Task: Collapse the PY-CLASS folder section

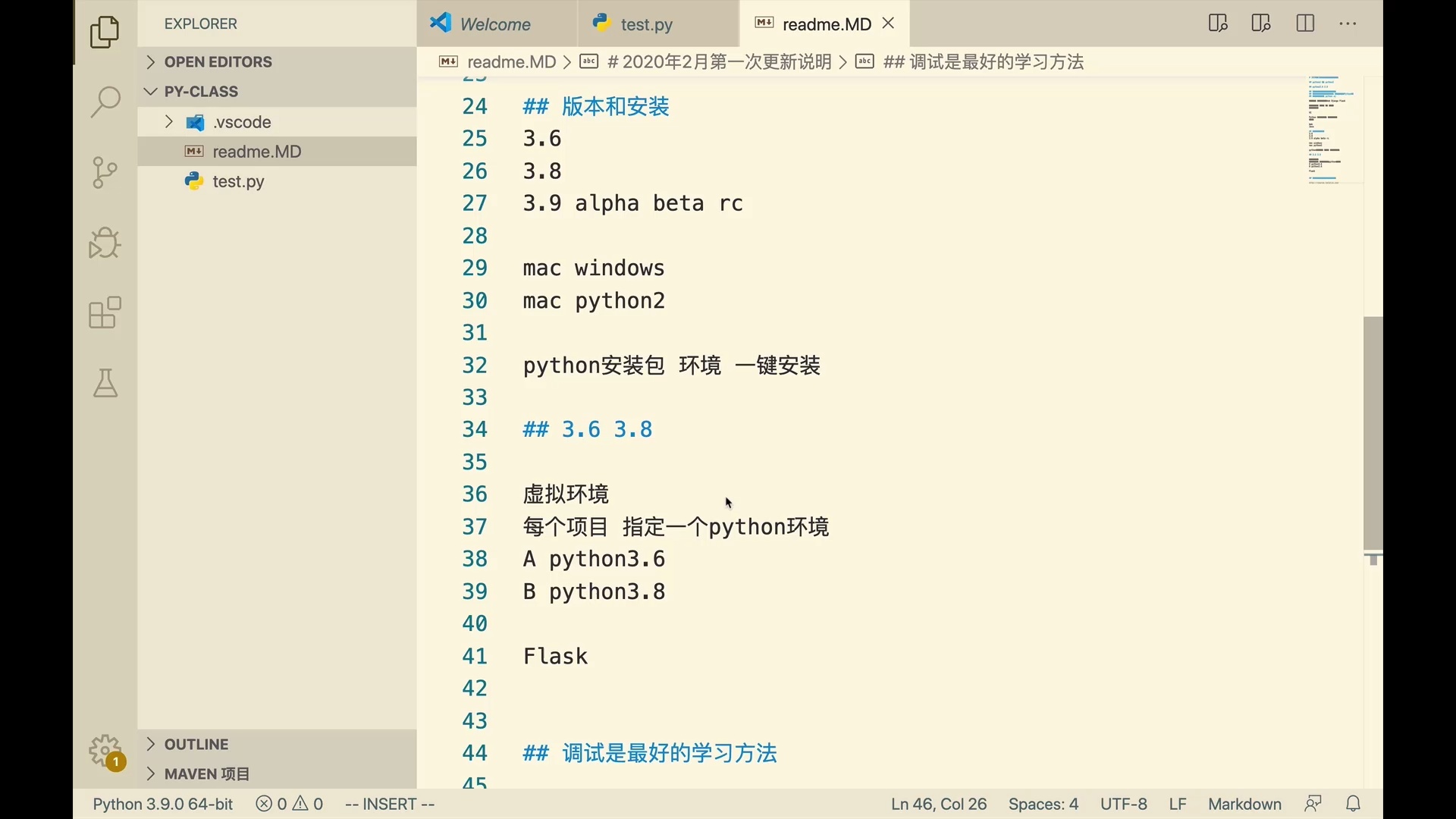Action: 201,92
